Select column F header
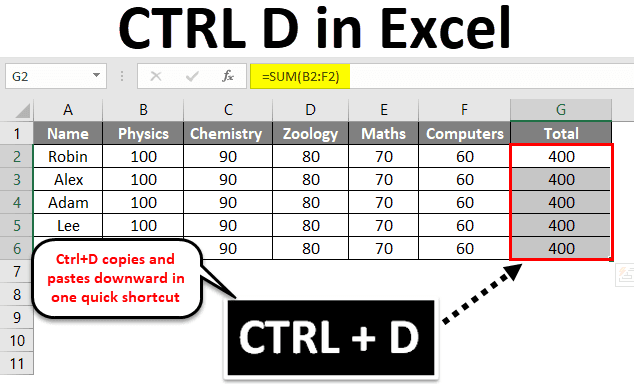Viewport: 634px width, 384px height. (464, 110)
